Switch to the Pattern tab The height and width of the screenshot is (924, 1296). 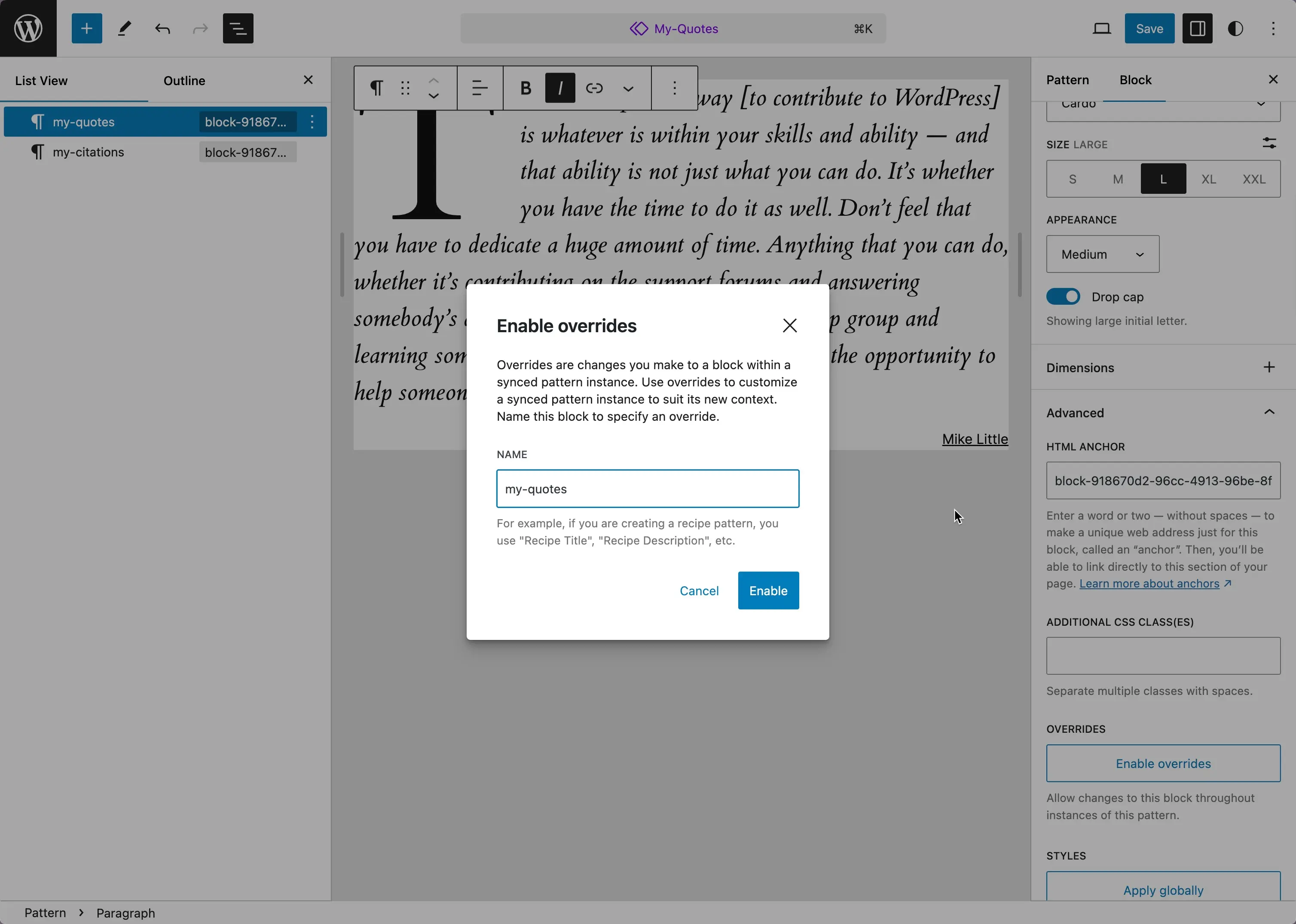point(1067,80)
